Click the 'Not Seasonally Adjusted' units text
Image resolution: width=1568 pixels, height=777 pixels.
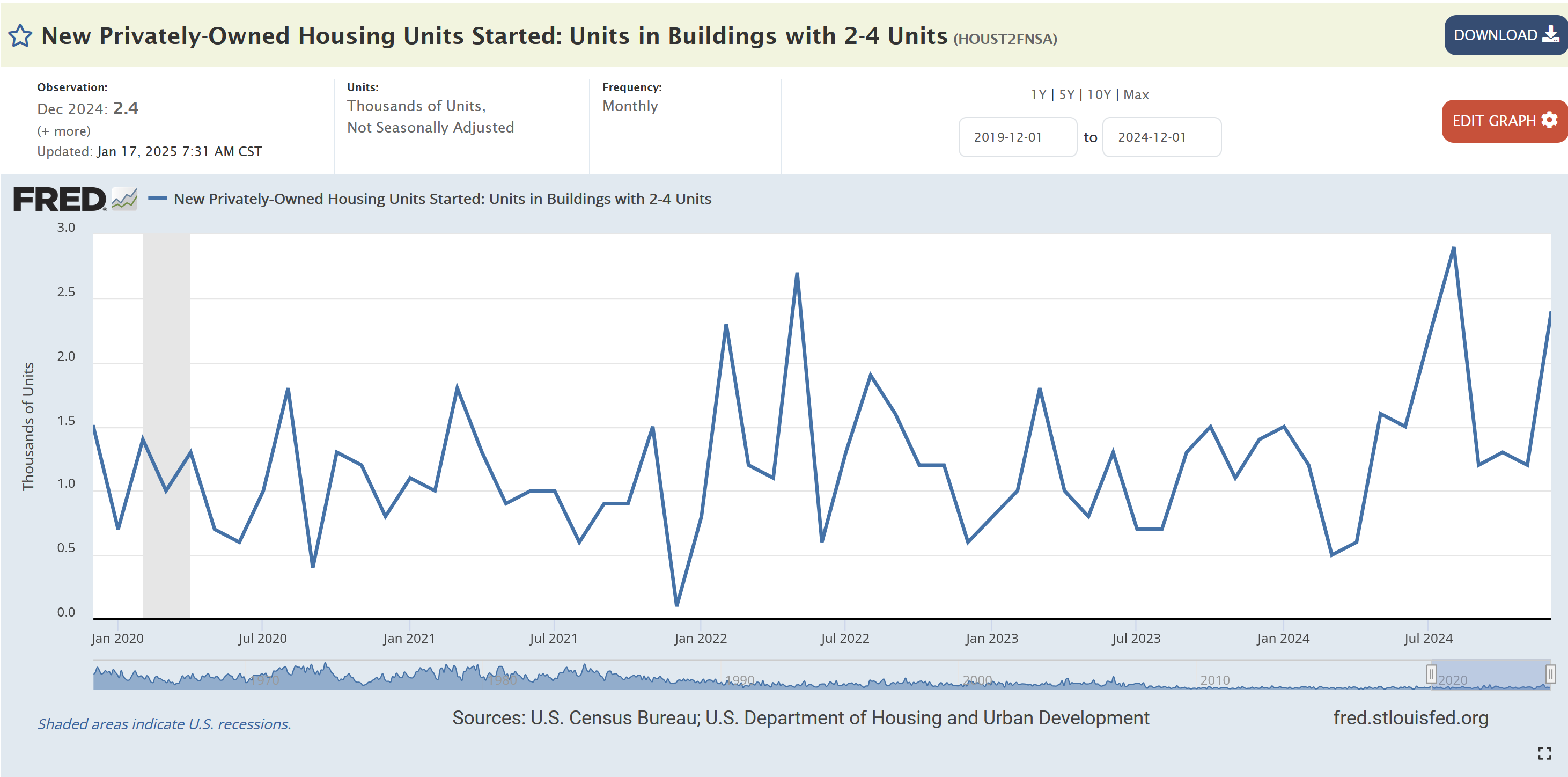pyautogui.click(x=430, y=127)
